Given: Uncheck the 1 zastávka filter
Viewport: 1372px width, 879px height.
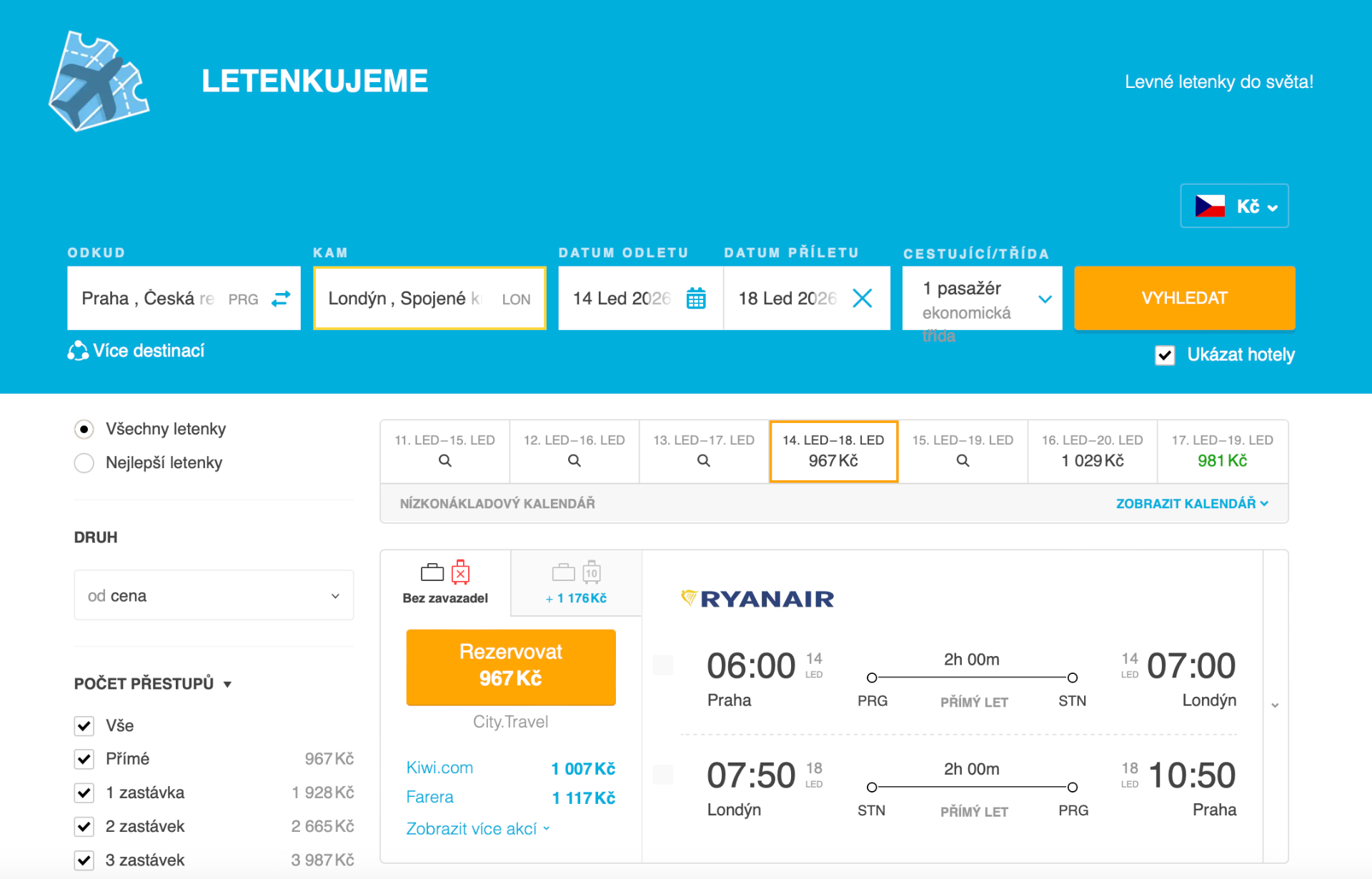Looking at the screenshot, I should 84,793.
